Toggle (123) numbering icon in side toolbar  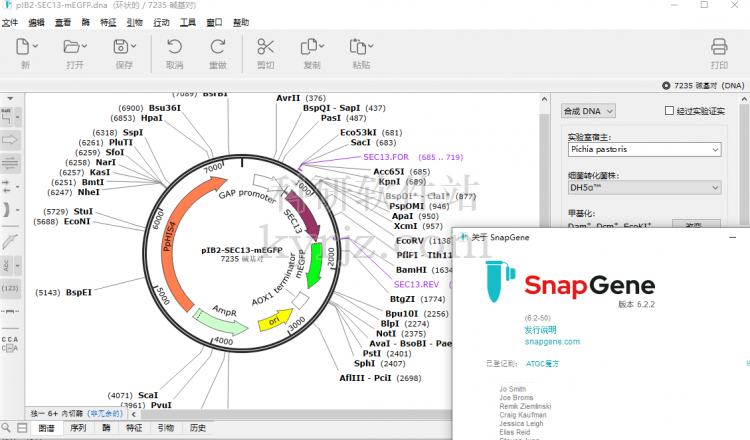click(x=10, y=288)
